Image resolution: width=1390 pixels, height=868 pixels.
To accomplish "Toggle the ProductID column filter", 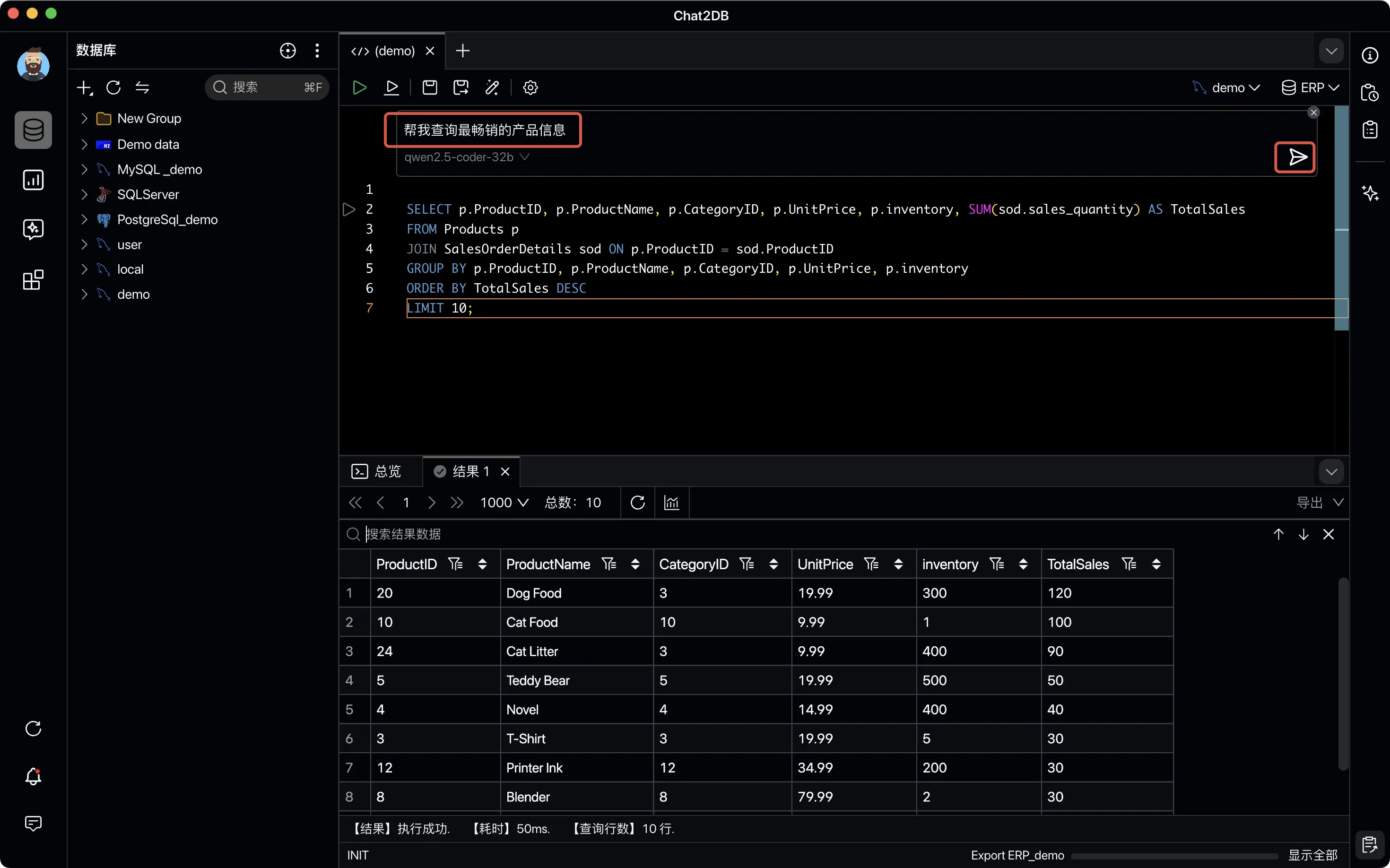I will tap(455, 564).
